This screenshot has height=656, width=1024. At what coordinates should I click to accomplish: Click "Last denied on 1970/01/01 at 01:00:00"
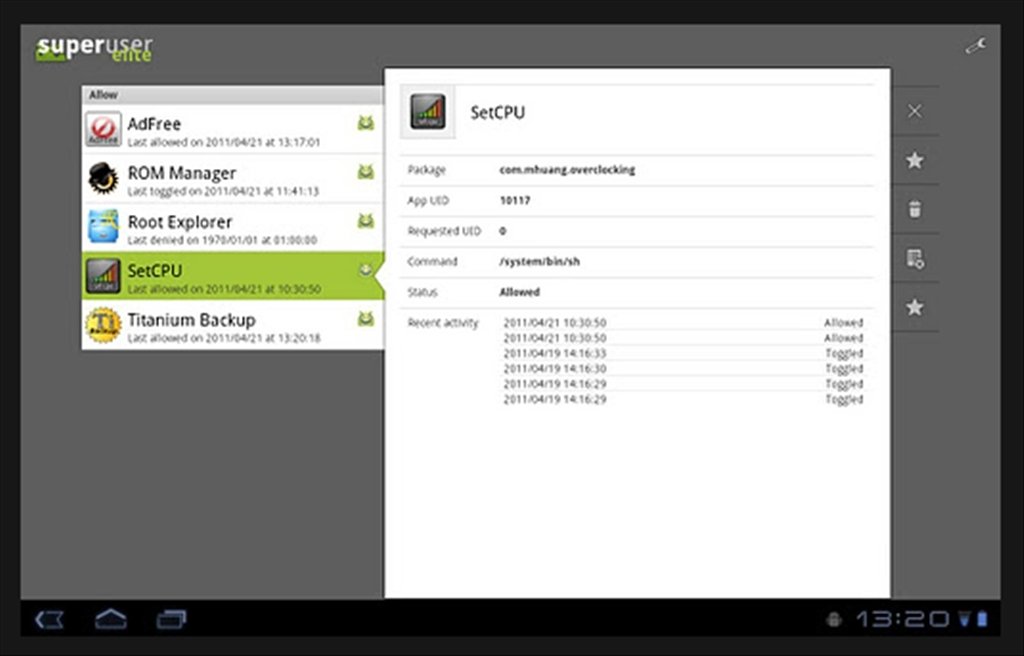point(222,240)
